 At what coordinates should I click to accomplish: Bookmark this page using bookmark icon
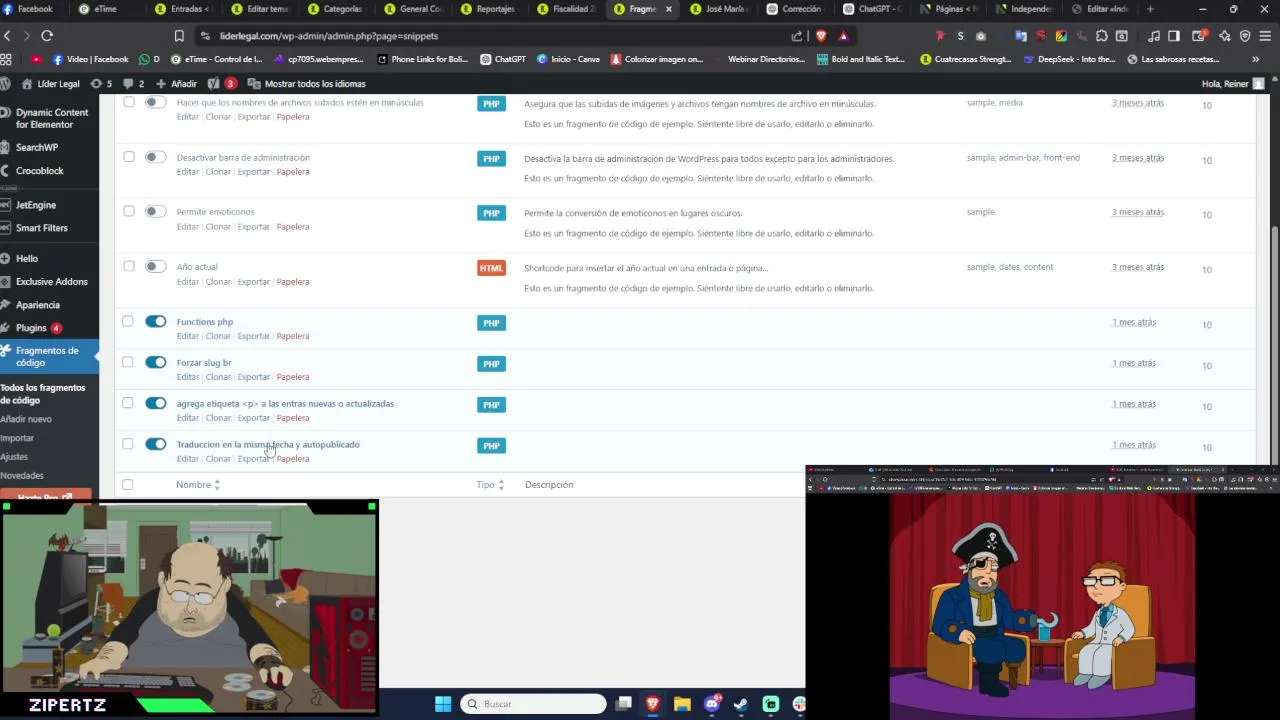(x=179, y=36)
